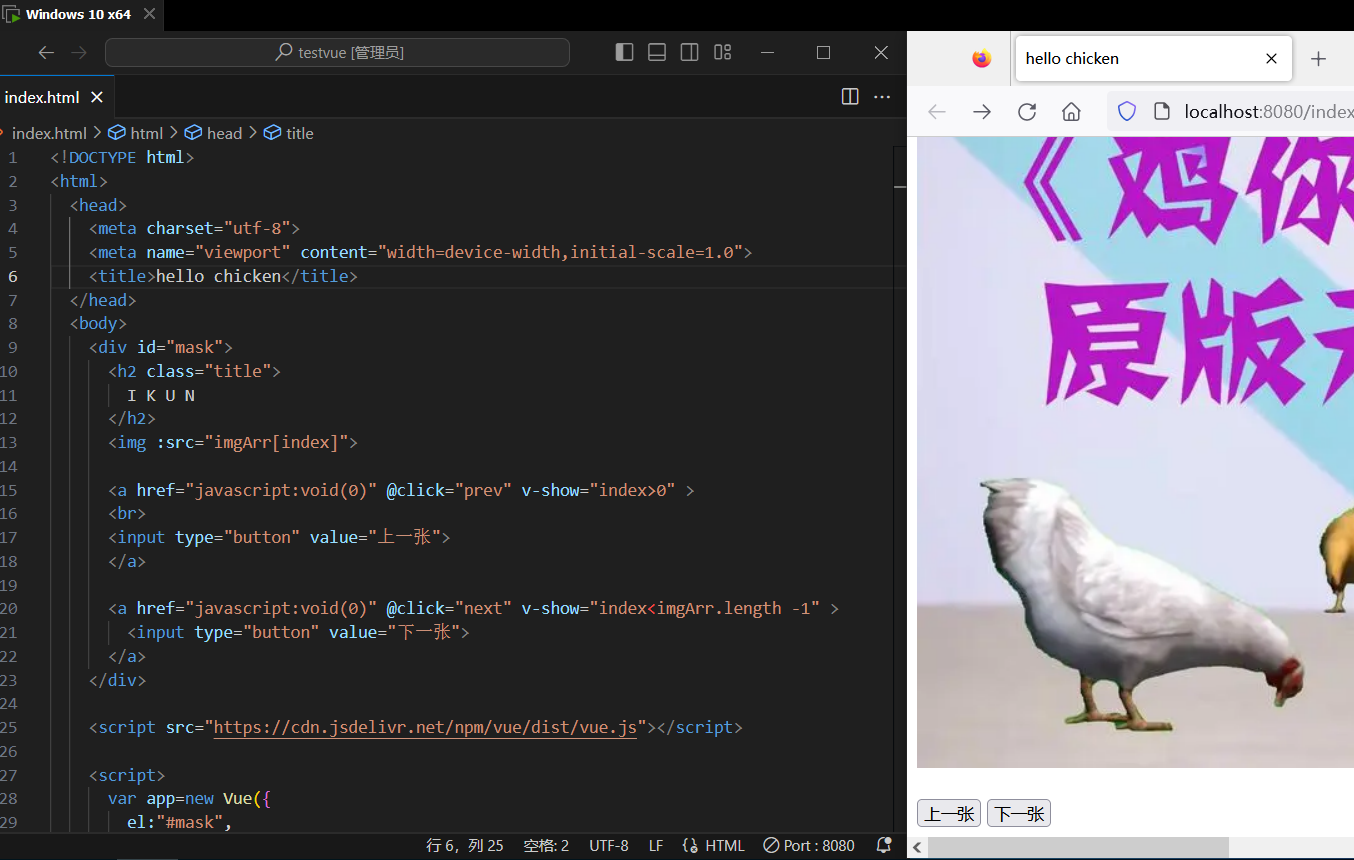
Task: Click the I K U N text in code
Action: [x=161, y=395]
